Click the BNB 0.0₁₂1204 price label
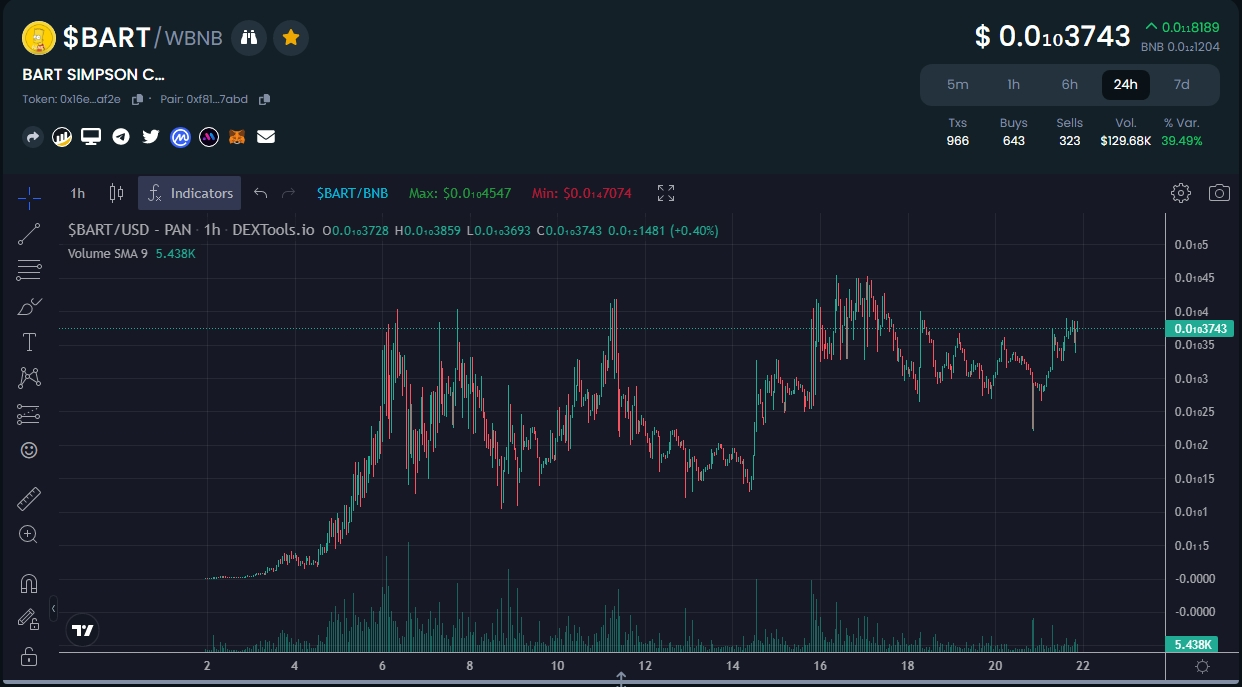1242x687 pixels. (1180, 46)
